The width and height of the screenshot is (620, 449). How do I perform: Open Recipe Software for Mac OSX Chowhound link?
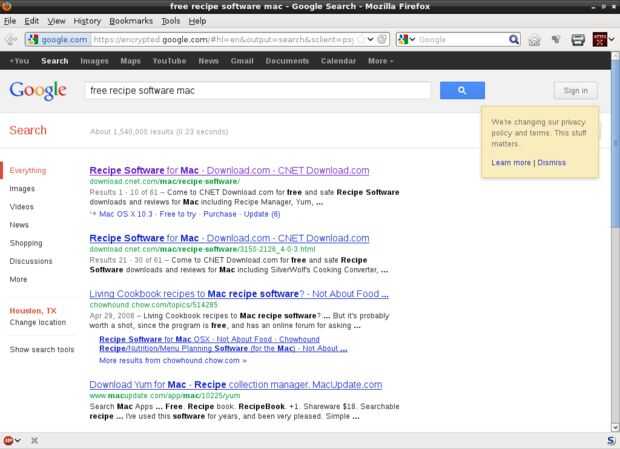click(x=209, y=339)
